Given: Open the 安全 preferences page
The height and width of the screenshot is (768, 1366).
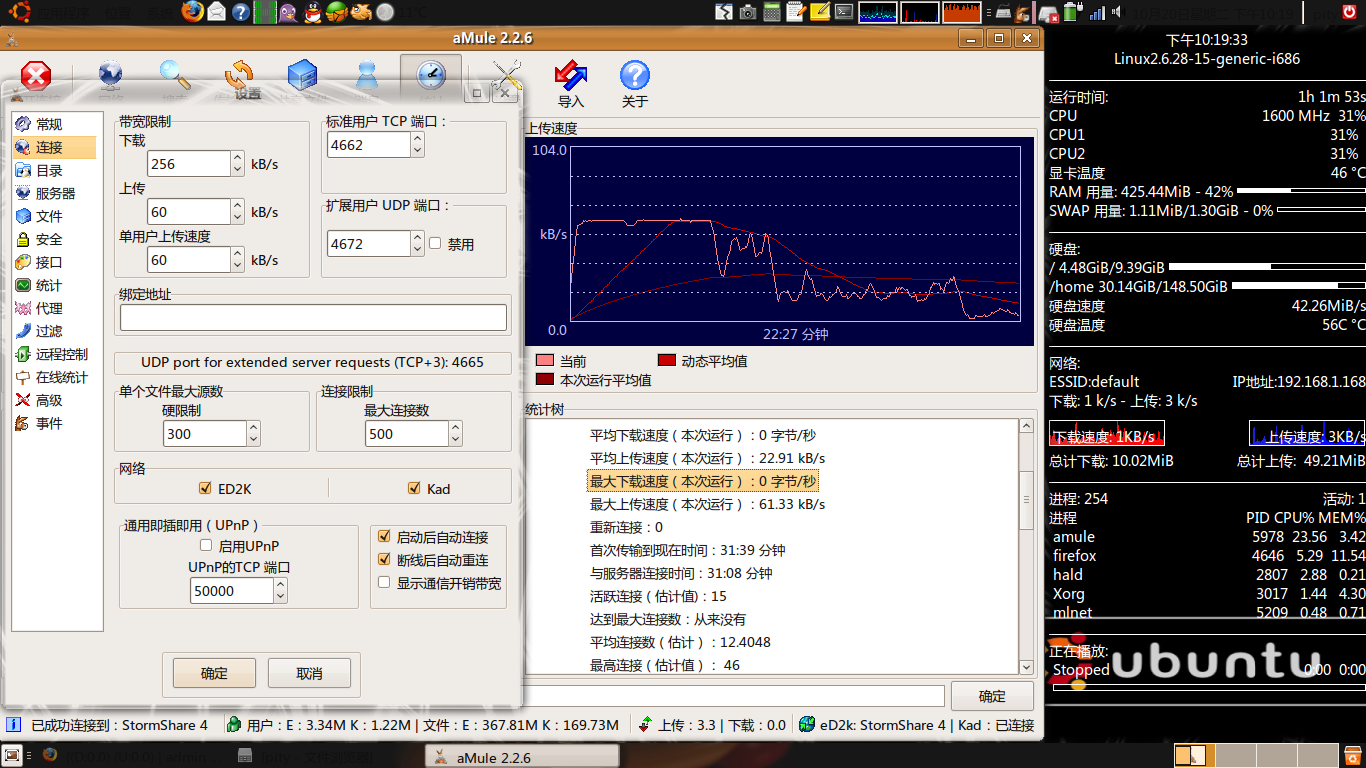Looking at the screenshot, I should [x=55, y=239].
